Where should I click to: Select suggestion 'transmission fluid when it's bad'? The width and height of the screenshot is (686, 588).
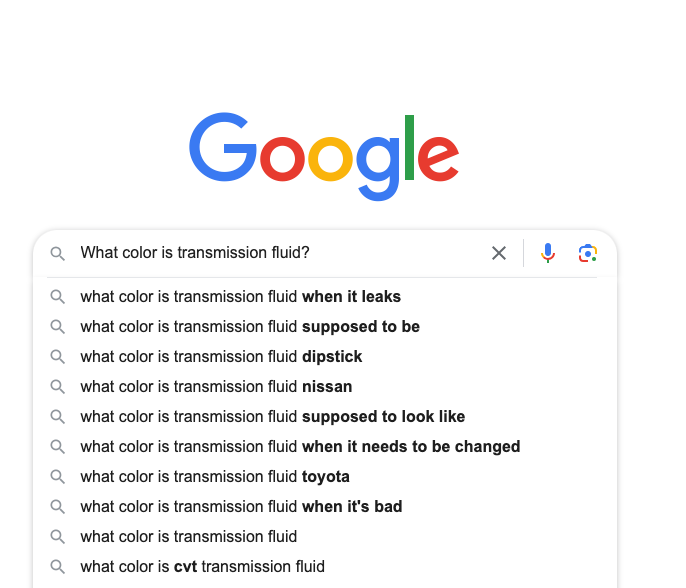325,507
